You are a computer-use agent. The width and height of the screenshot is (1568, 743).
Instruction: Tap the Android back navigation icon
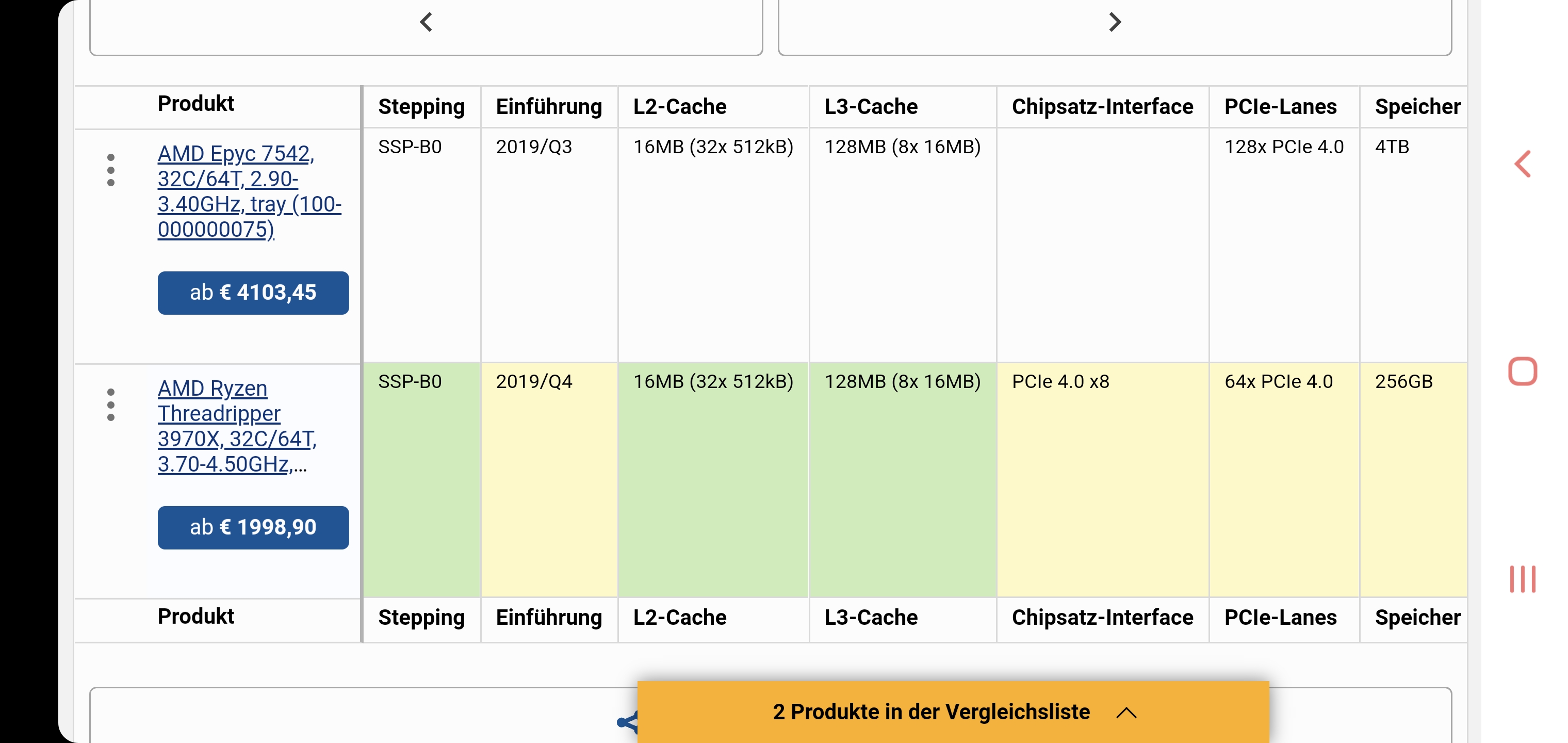1522,164
